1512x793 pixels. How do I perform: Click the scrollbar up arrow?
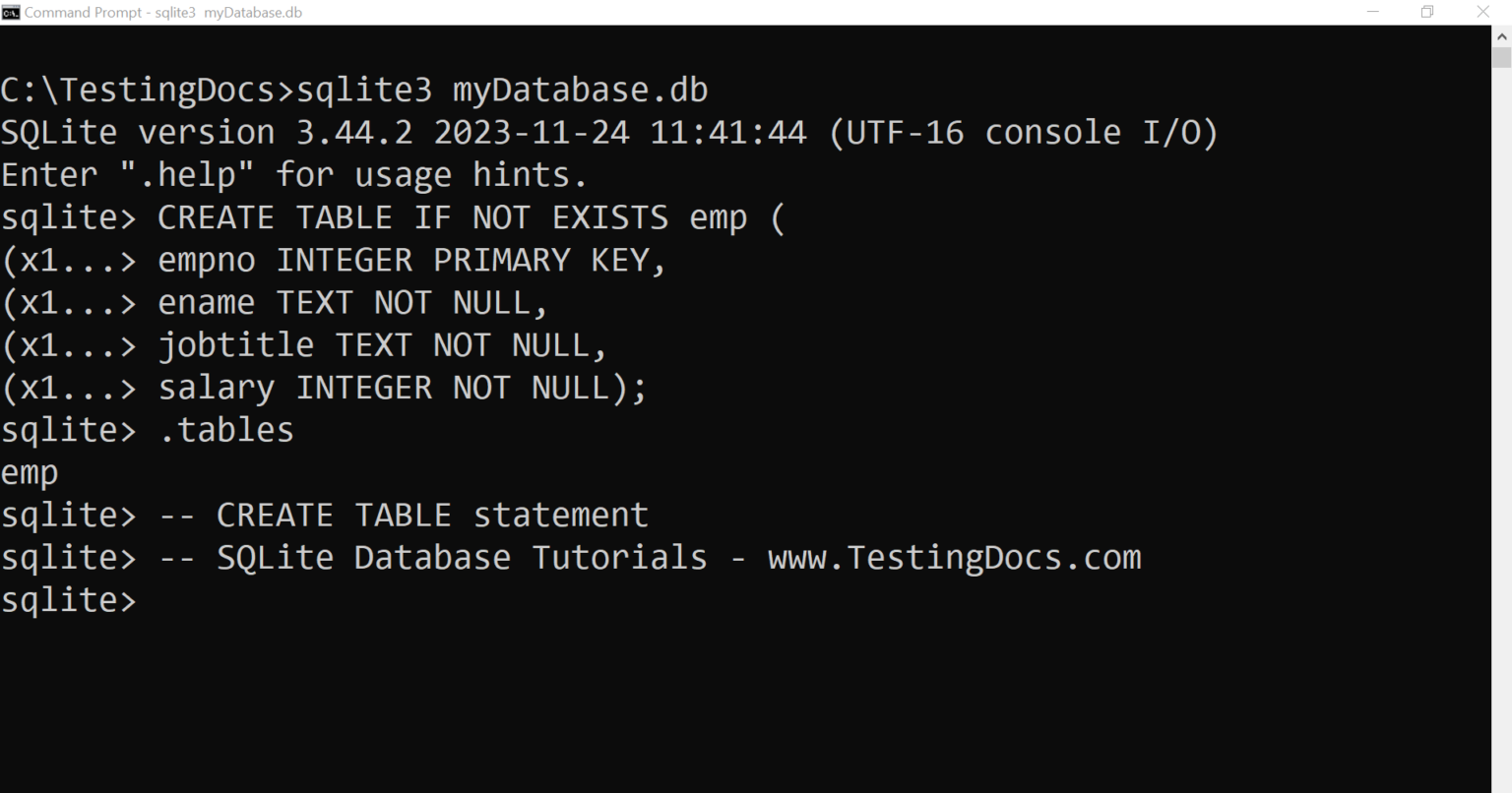pyautogui.click(x=1502, y=35)
